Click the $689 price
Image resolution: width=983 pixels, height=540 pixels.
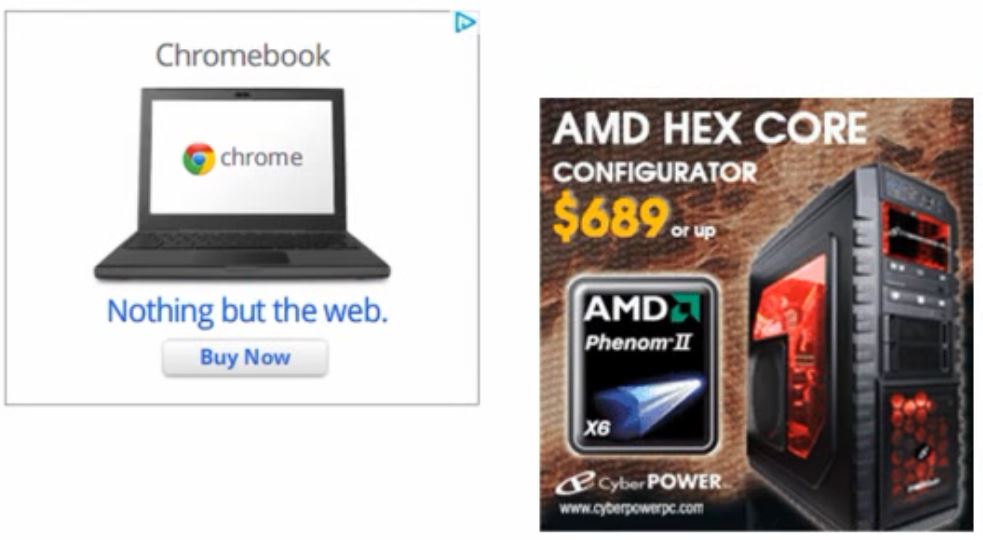[x=611, y=218]
